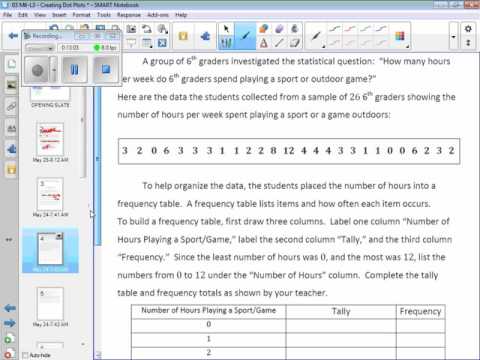The image size is (480, 360).
Task: Open the Add-ons puzzle piece in toolbar
Action: (205, 36)
